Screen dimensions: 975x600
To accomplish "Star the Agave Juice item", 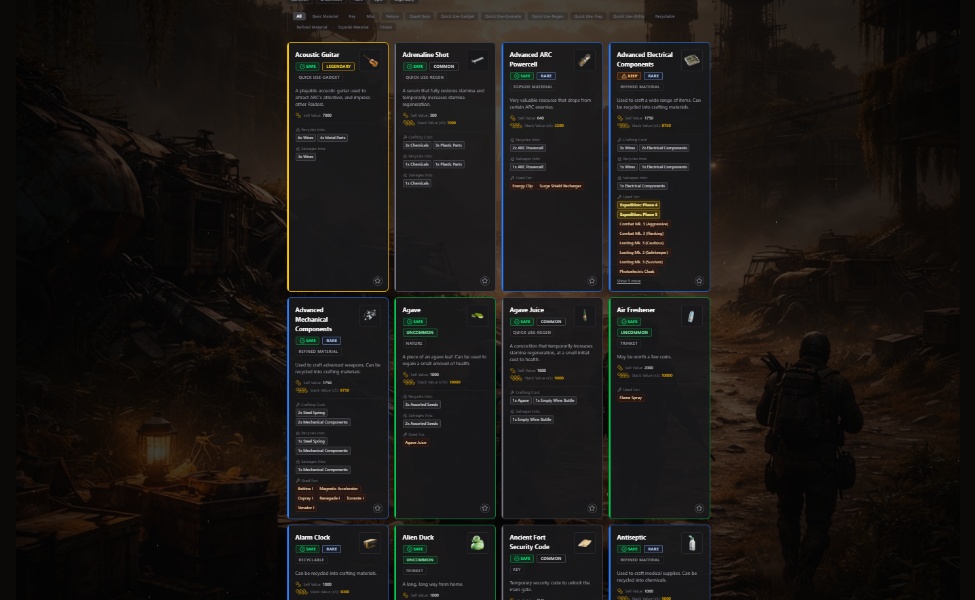I will pos(591,508).
